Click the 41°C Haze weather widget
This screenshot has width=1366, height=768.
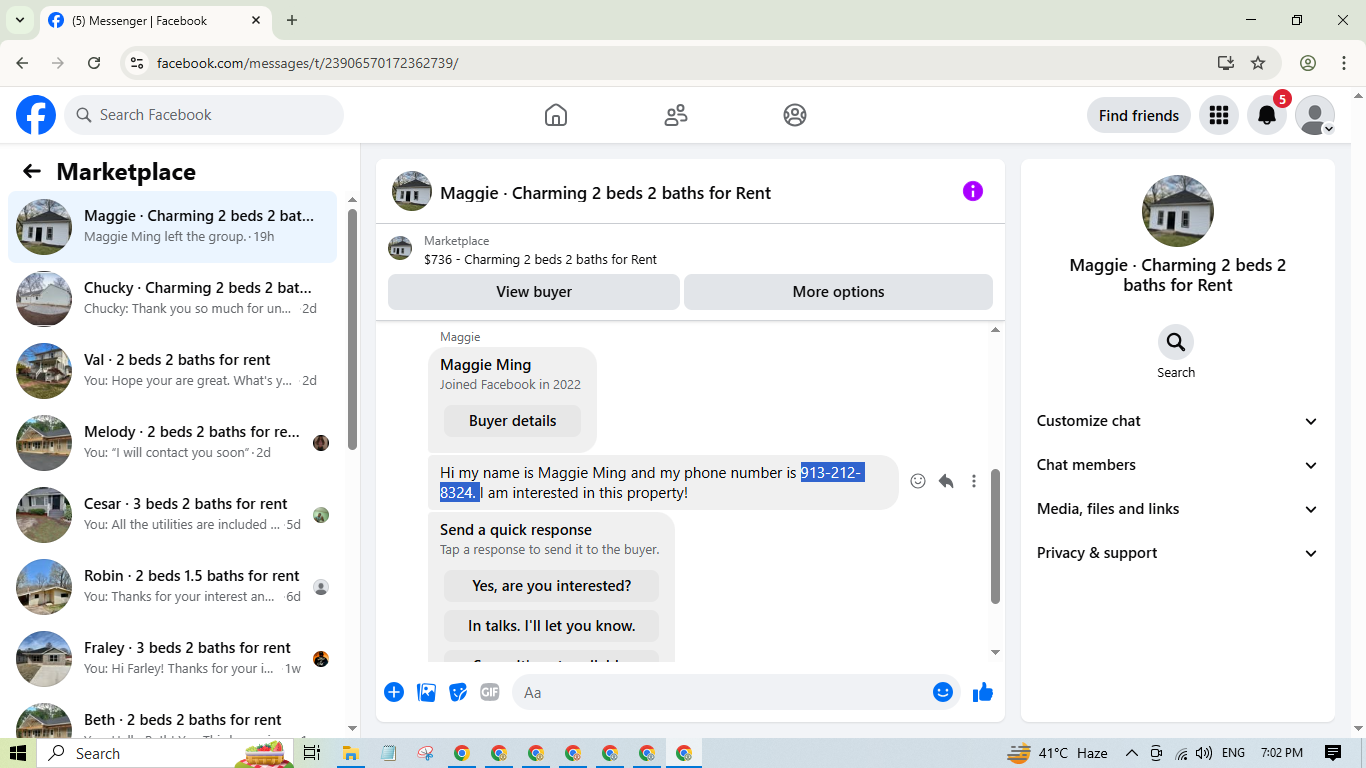(1057, 753)
